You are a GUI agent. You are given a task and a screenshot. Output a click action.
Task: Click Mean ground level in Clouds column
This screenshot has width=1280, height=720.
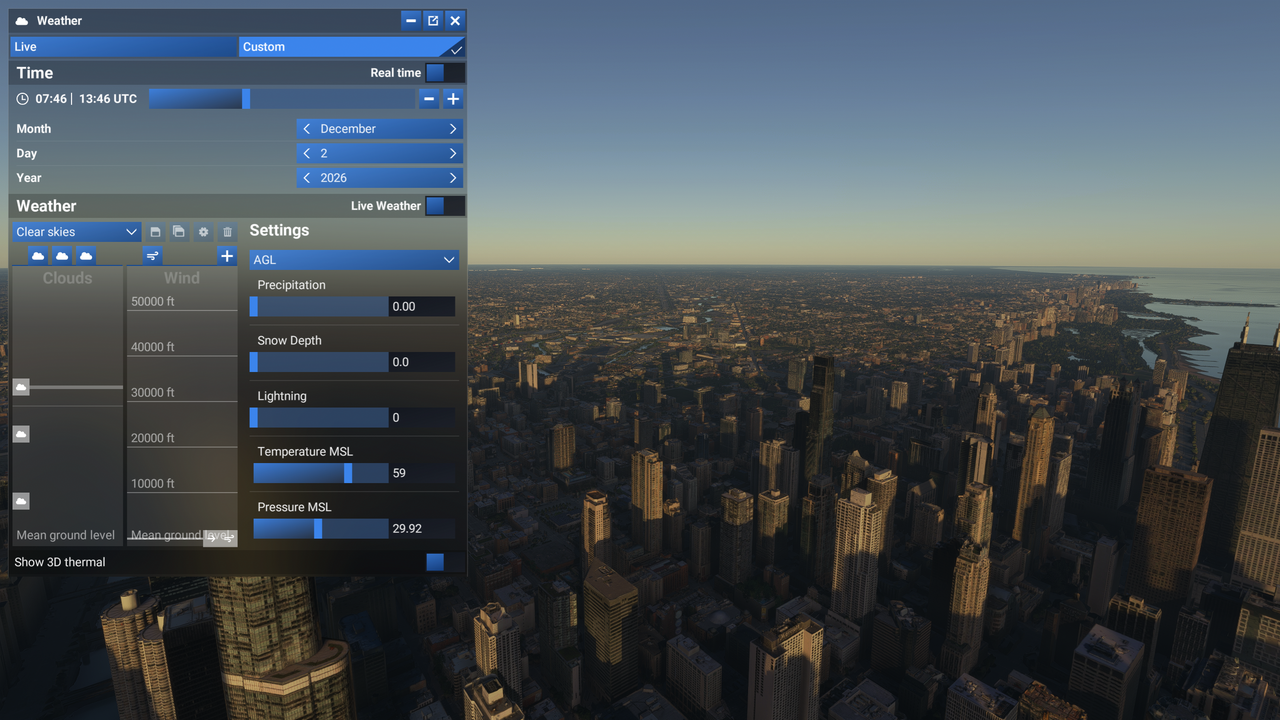66,536
